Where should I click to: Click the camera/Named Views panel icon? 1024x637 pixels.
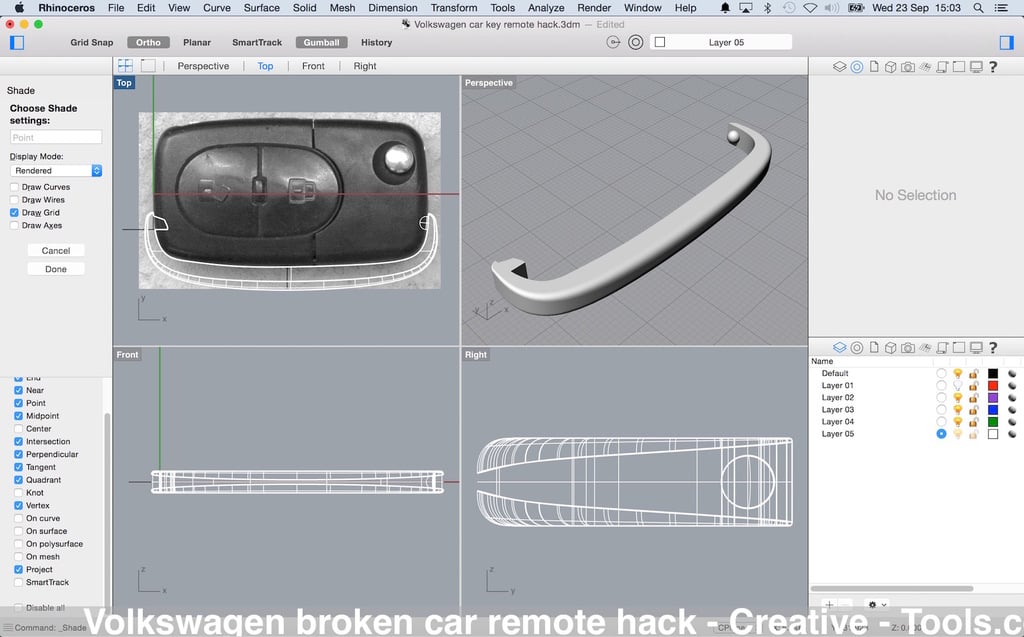click(x=908, y=66)
